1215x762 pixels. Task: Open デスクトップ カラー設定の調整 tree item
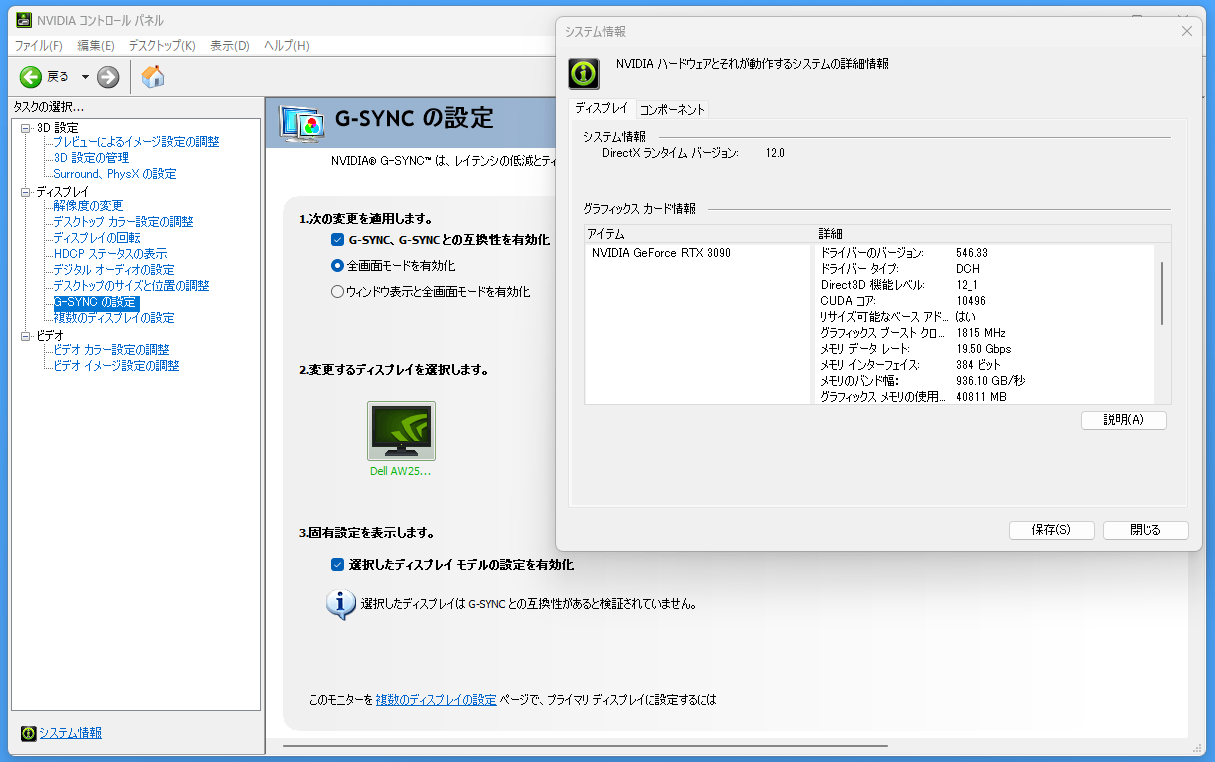pos(123,222)
